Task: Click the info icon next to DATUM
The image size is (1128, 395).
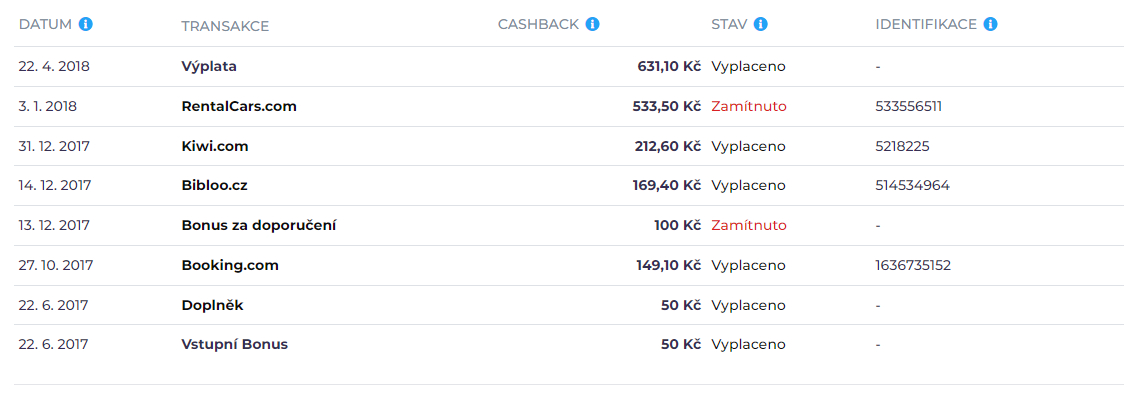Action: (x=86, y=24)
